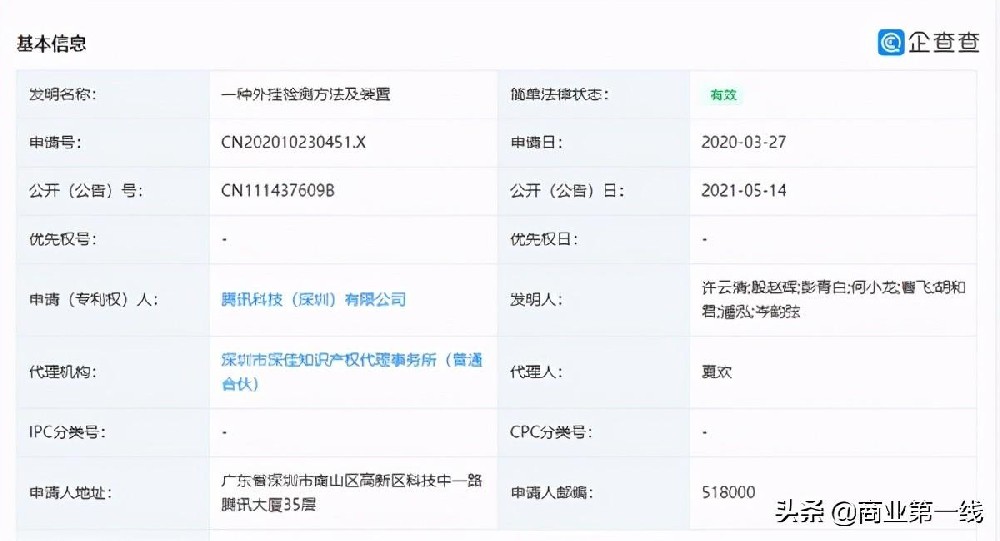1000x541 pixels.
Task: Select the 基本信息 section heading
Action: tap(51, 43)
